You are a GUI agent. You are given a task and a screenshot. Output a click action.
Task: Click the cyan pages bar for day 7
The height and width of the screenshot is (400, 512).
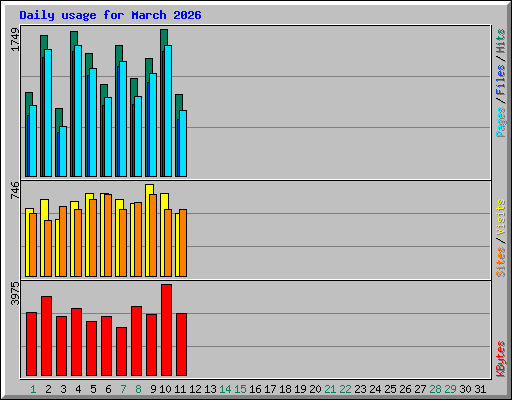pyautogui.click(x=123, y=119)
